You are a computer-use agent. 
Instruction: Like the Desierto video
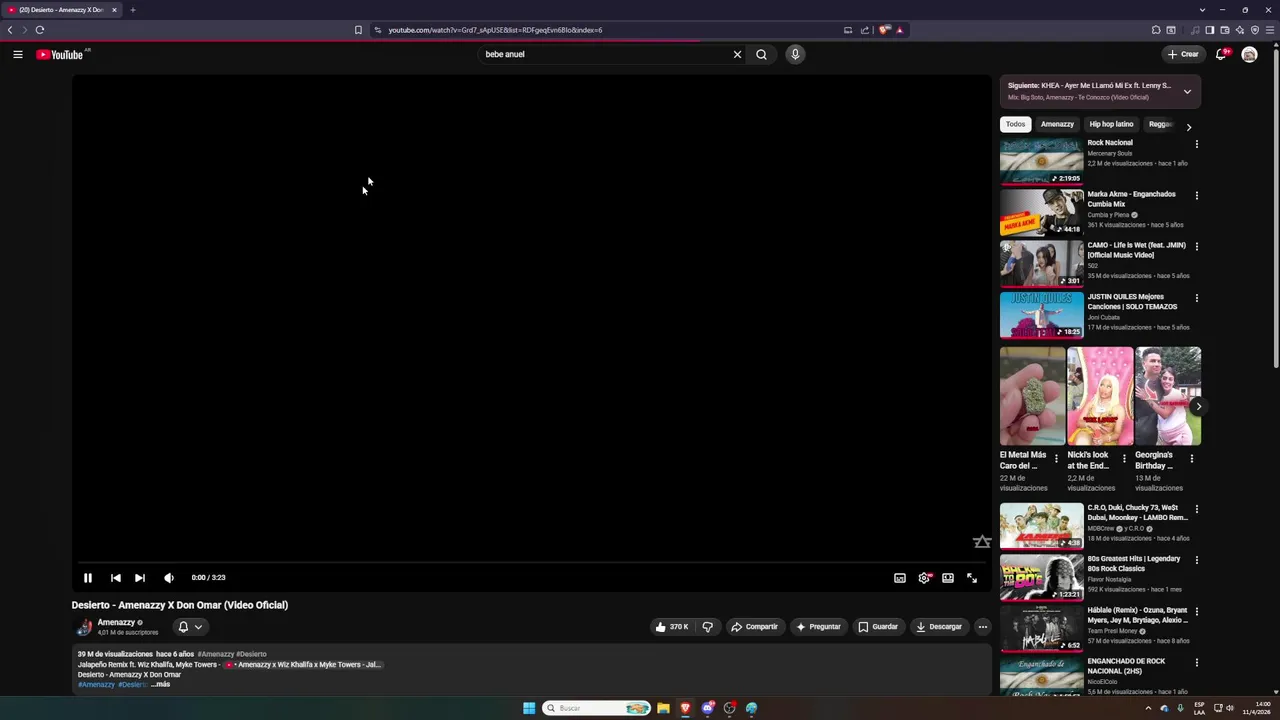point(671,627)
